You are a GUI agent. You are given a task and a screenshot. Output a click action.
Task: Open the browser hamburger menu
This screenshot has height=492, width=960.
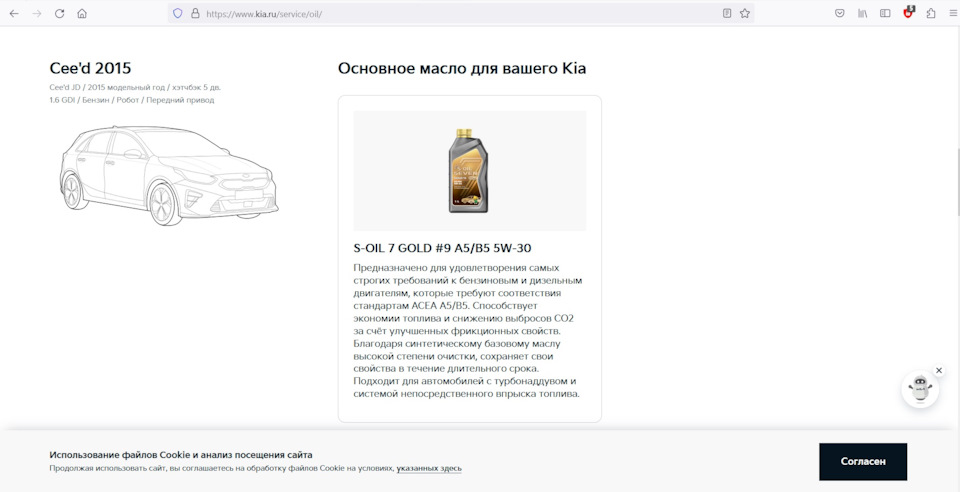[951, 13]
